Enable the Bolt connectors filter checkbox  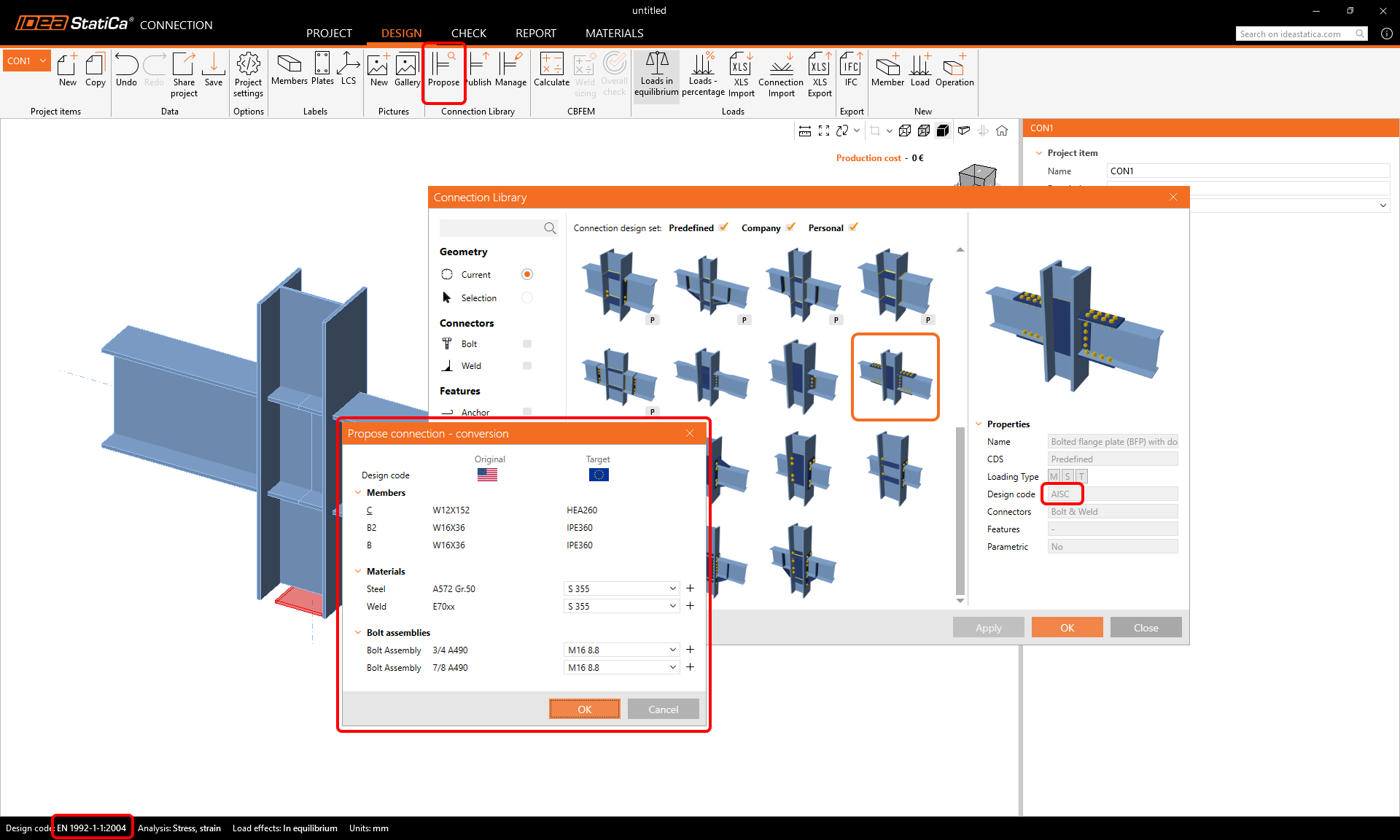point(527,344)
